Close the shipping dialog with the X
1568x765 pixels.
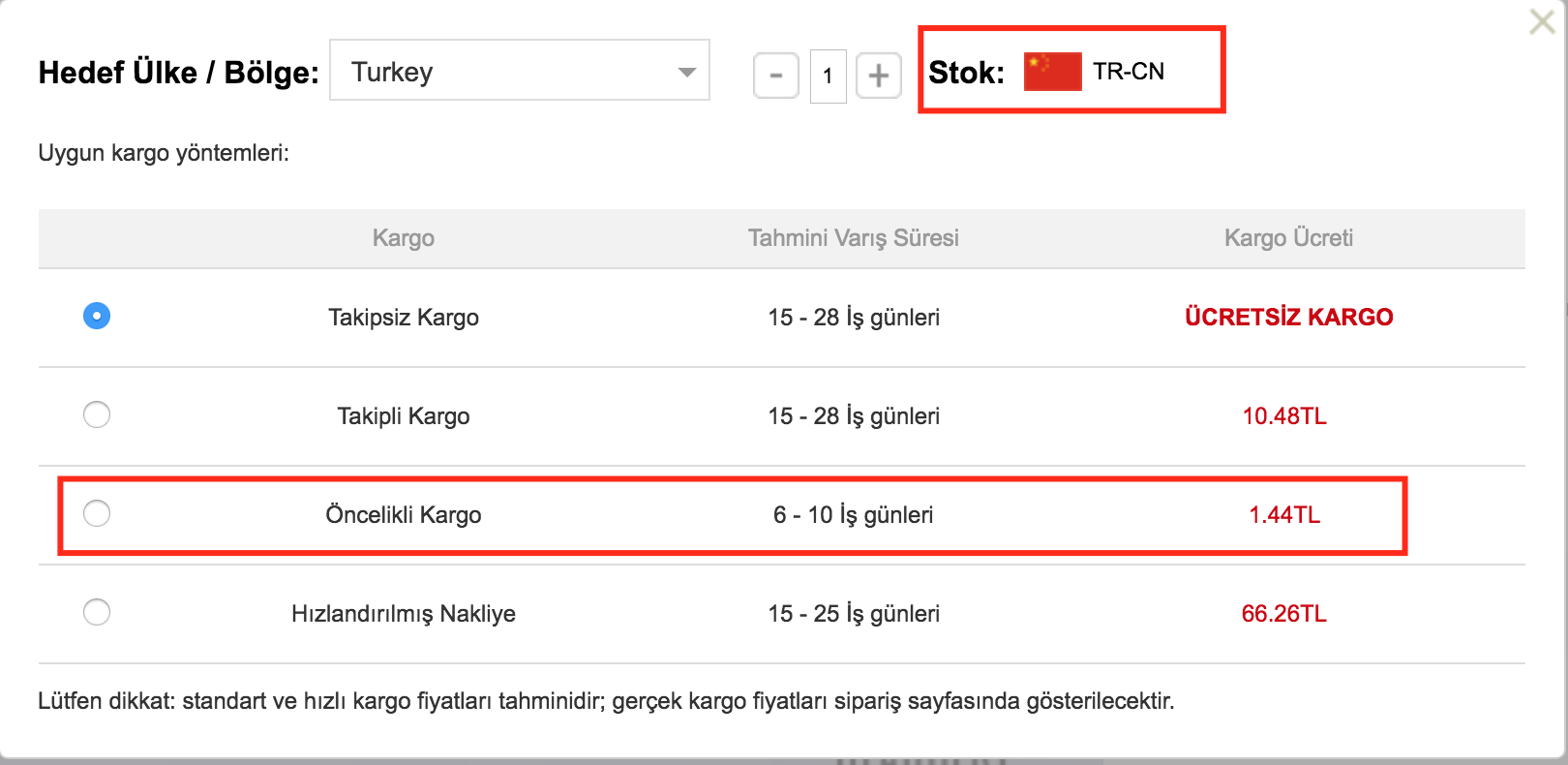tap(1541, 22)
